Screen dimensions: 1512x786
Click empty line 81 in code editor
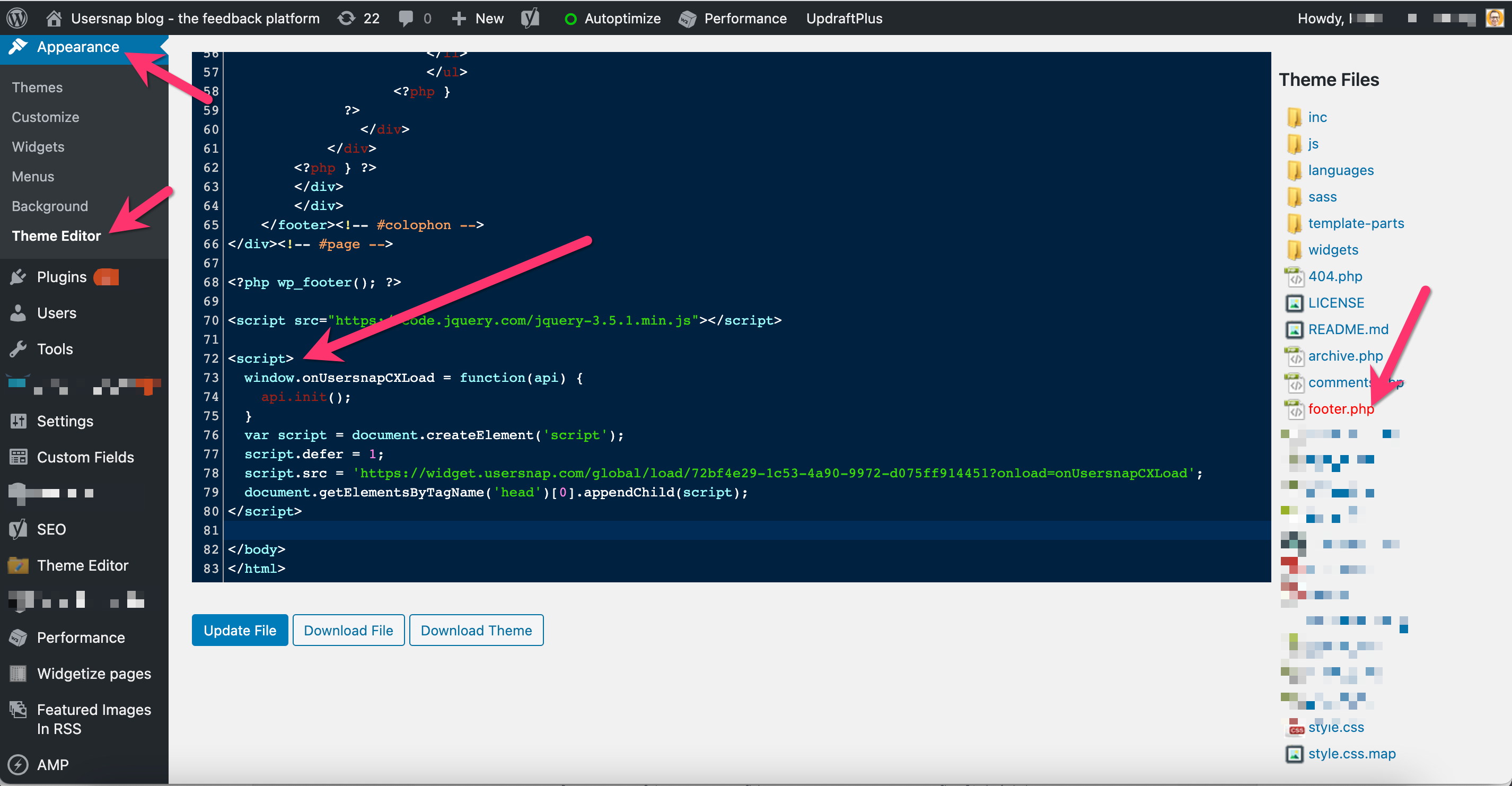click(x=705, y=530)
